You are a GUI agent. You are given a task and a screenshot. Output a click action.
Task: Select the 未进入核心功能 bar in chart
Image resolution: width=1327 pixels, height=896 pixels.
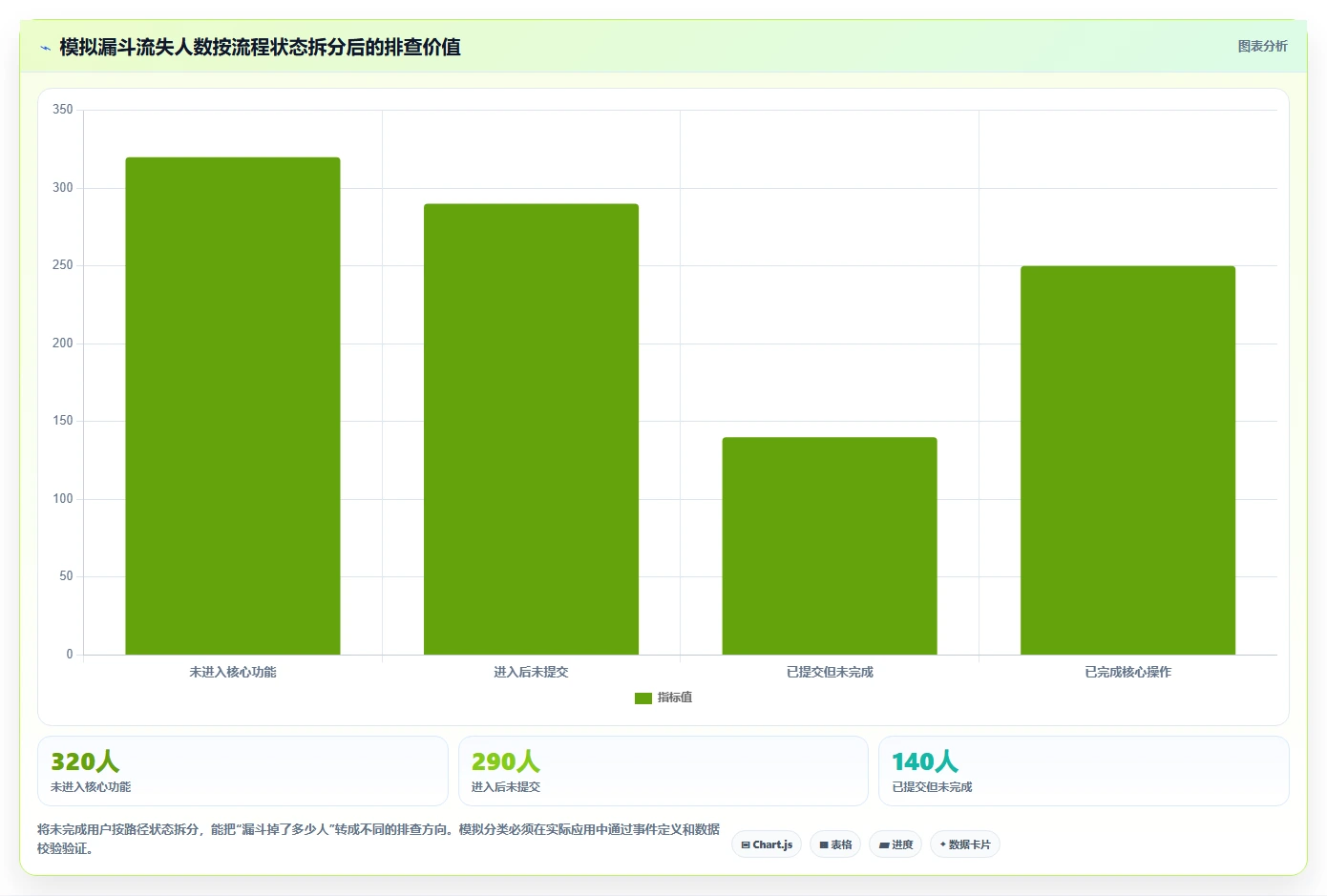(233, 406)
